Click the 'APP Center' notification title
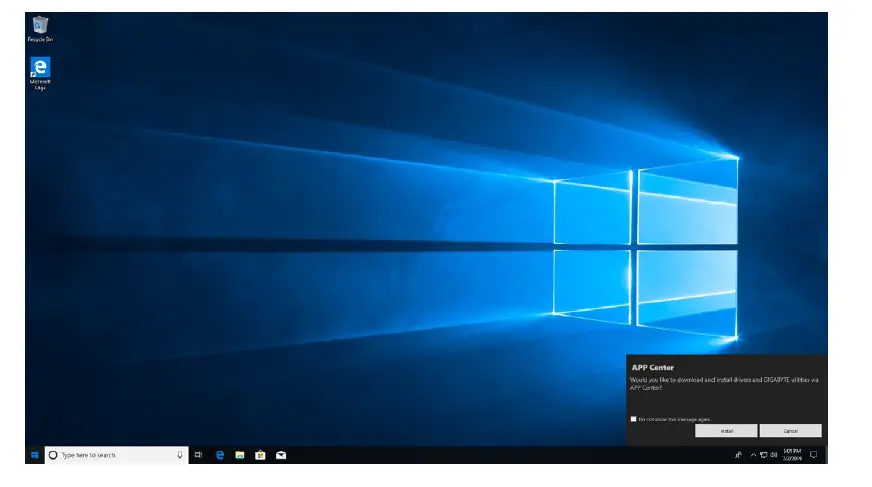The image size is (872, 487). (652, 367)
